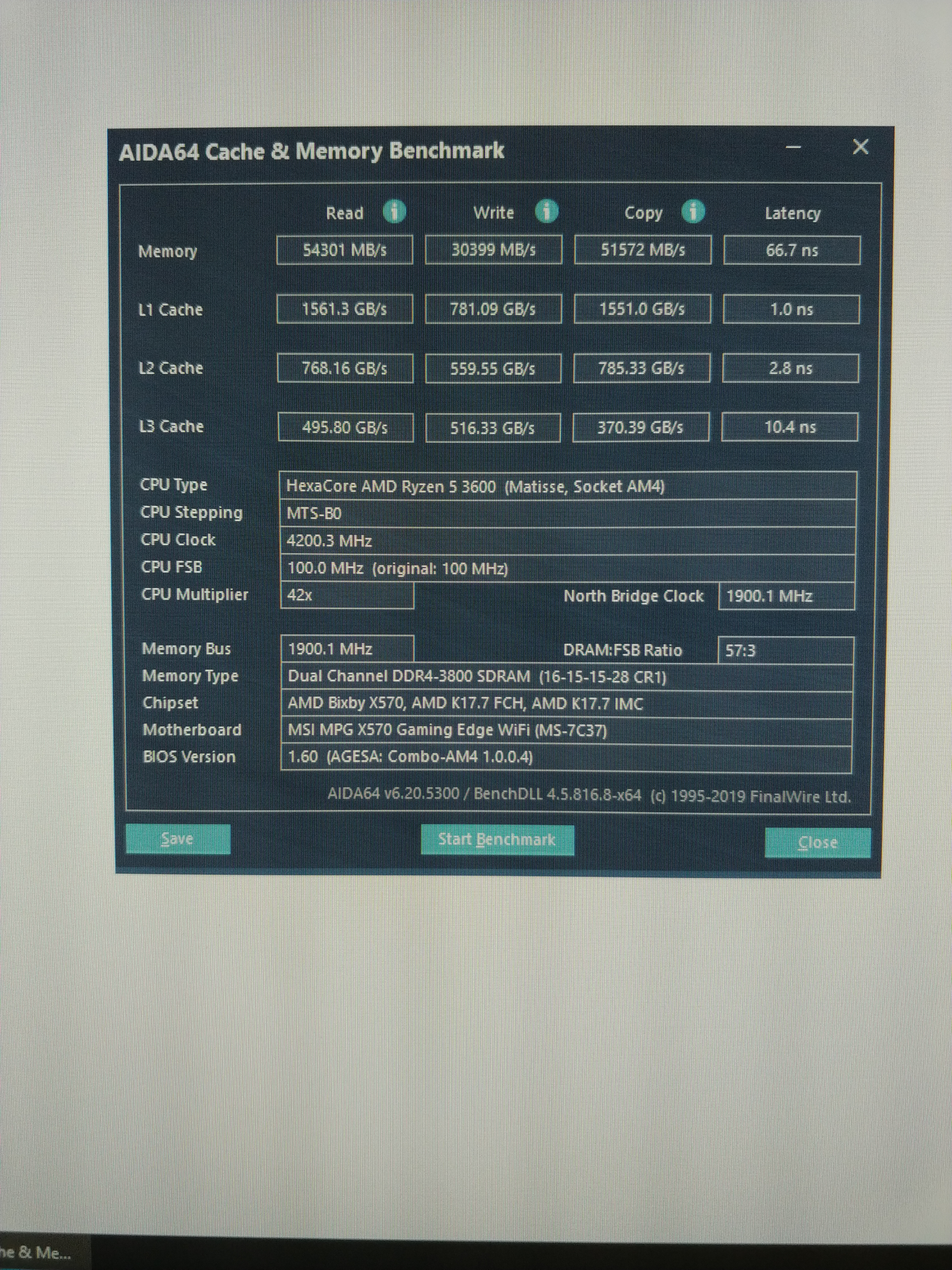Select the L3 Cache Write value 516.33 GB/s
The image size is (952, 1270).
(x=493, y=428)
